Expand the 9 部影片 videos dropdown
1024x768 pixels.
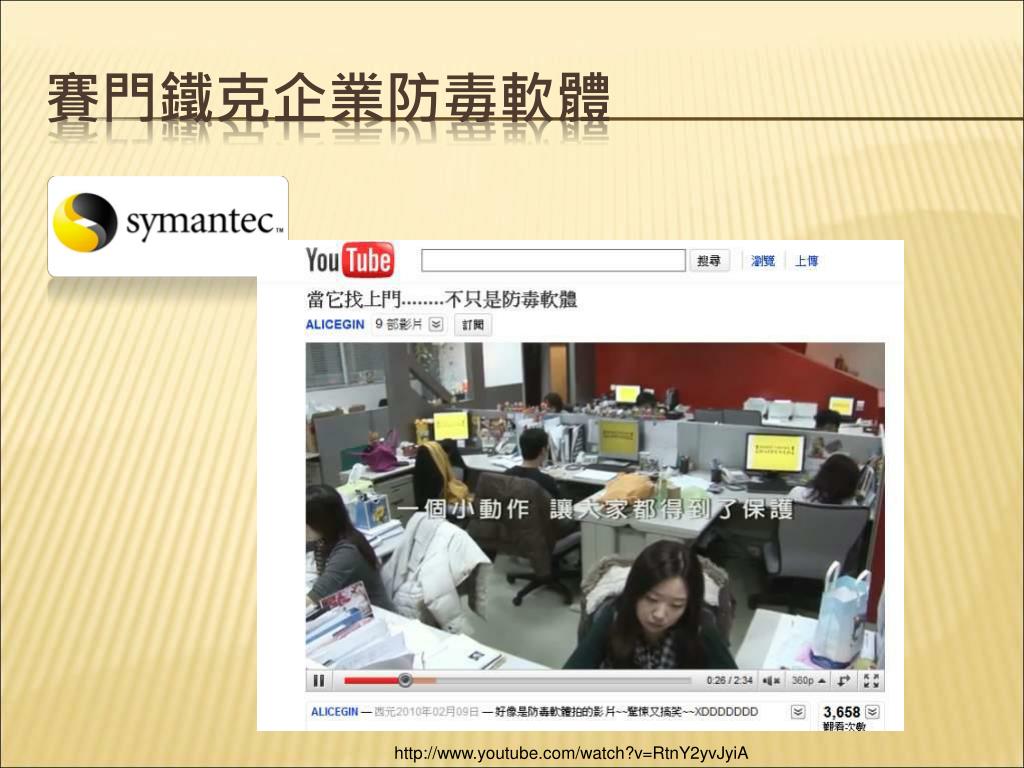[x=437, y=325]
